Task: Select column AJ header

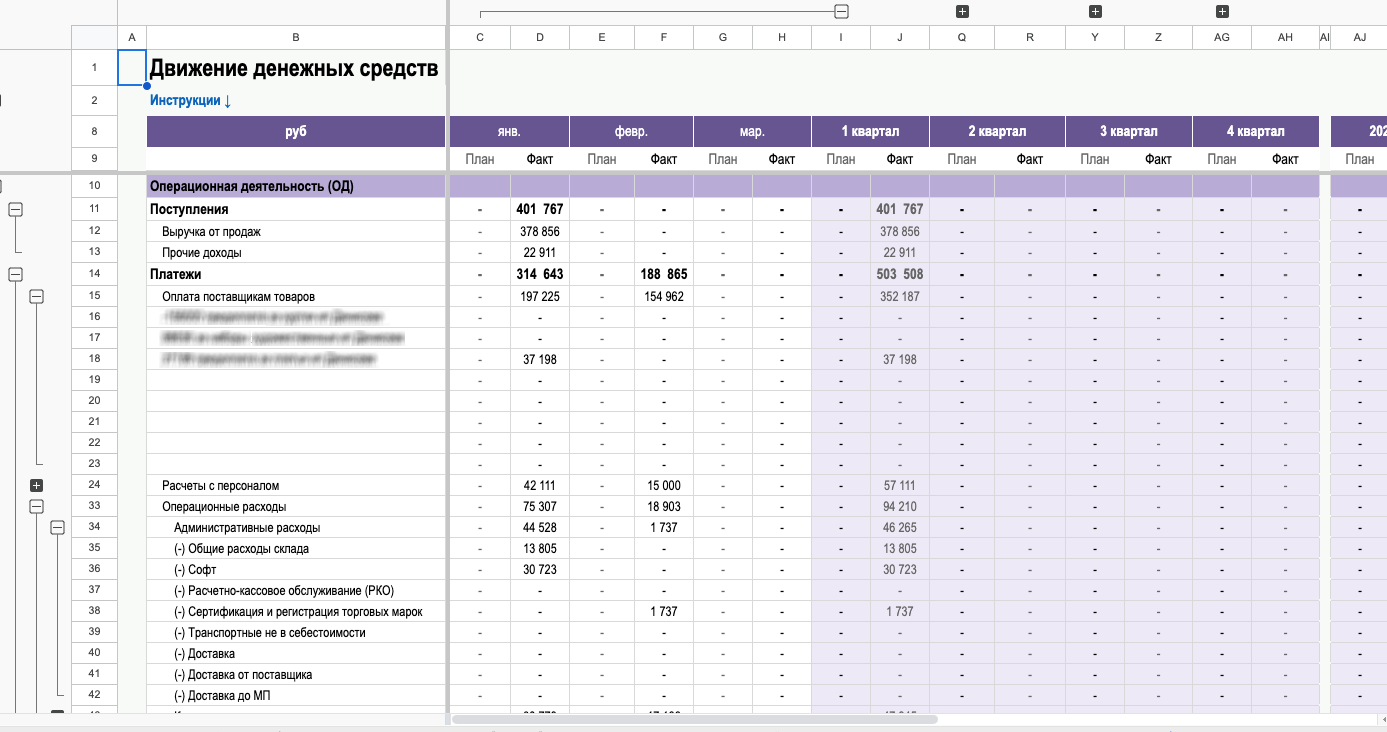Action: coord(1359,37)
